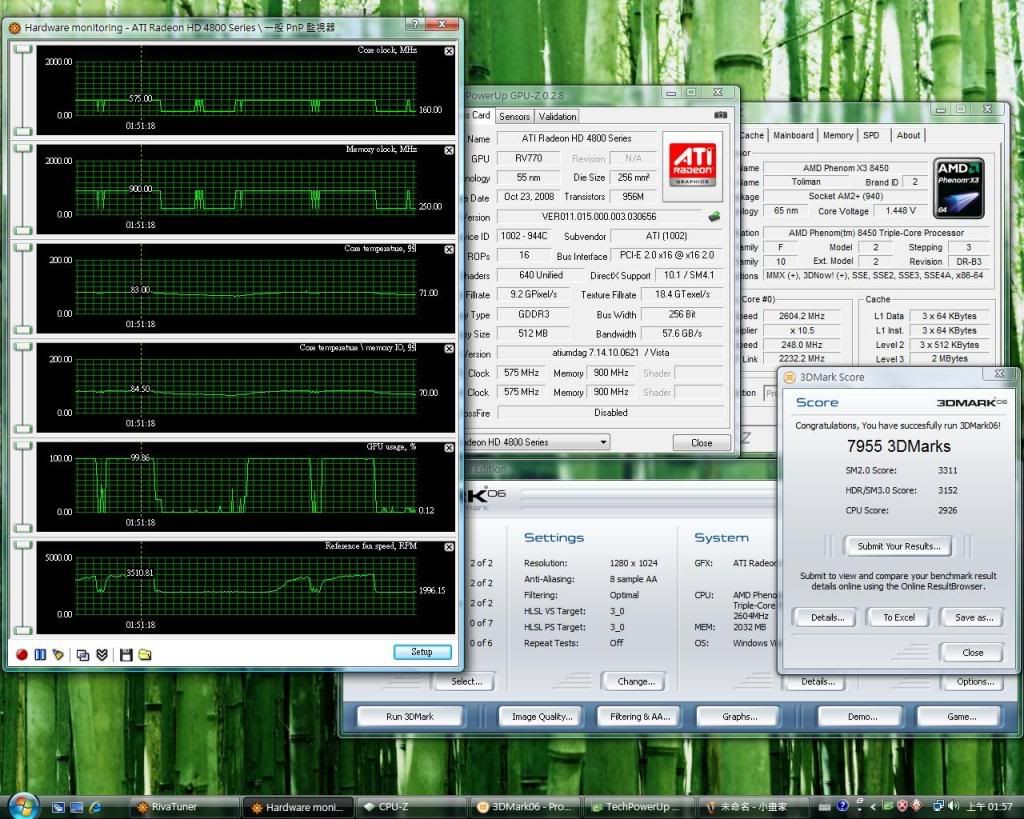Open the Memory tab in CPU-Z
The width and height of the screenshot is (1024, 819).
point(838,135)
